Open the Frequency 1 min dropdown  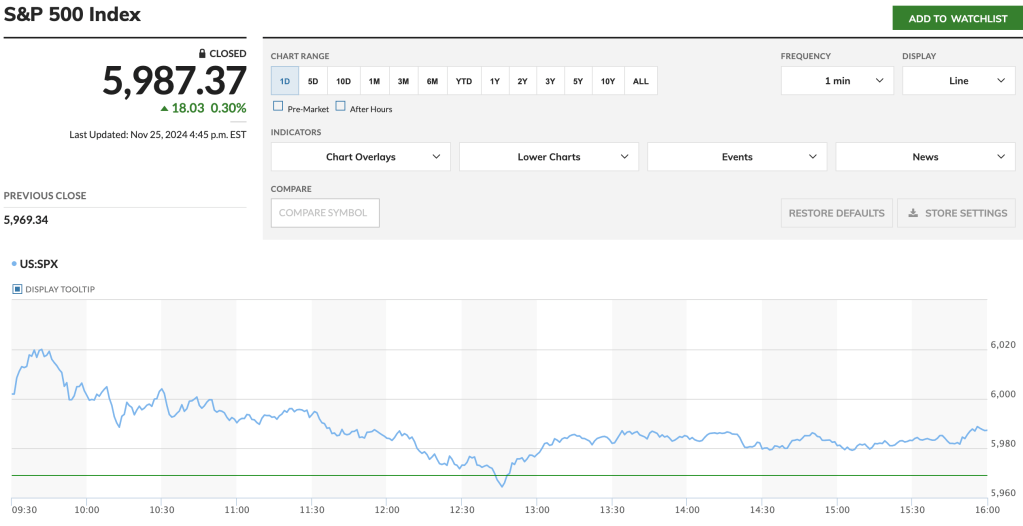coord(837,81)
